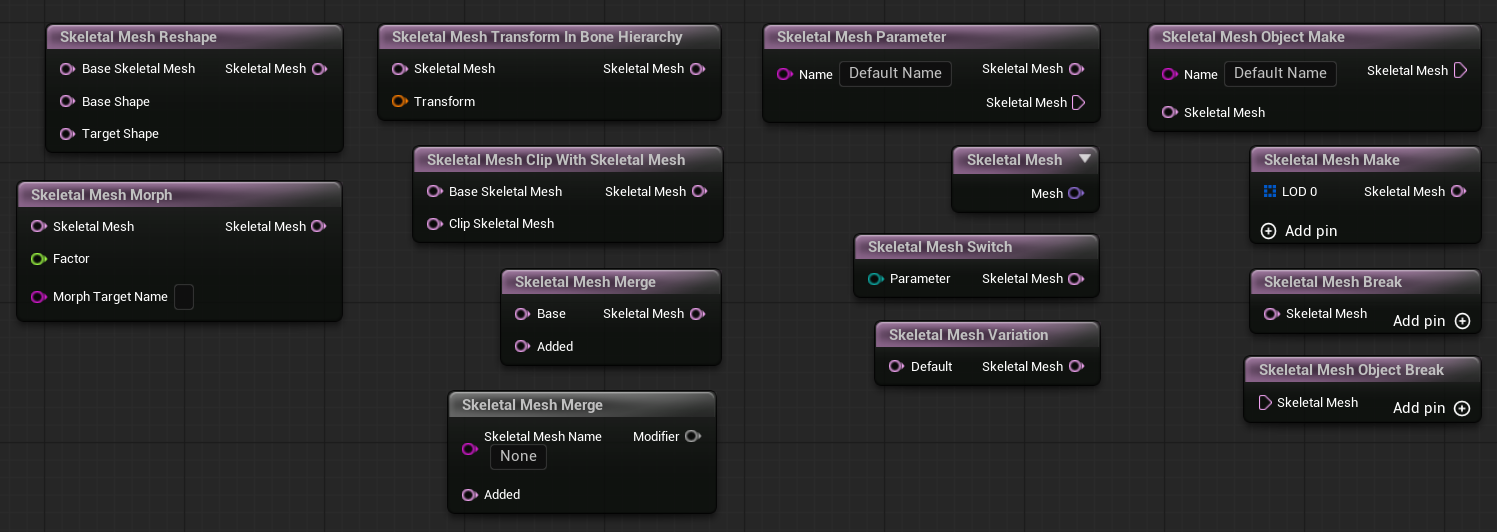Viewport: 1497px width, 532px height.
Task: Click the Skeletal Mesh output pin on Object Make
Action: (1460, 71)
